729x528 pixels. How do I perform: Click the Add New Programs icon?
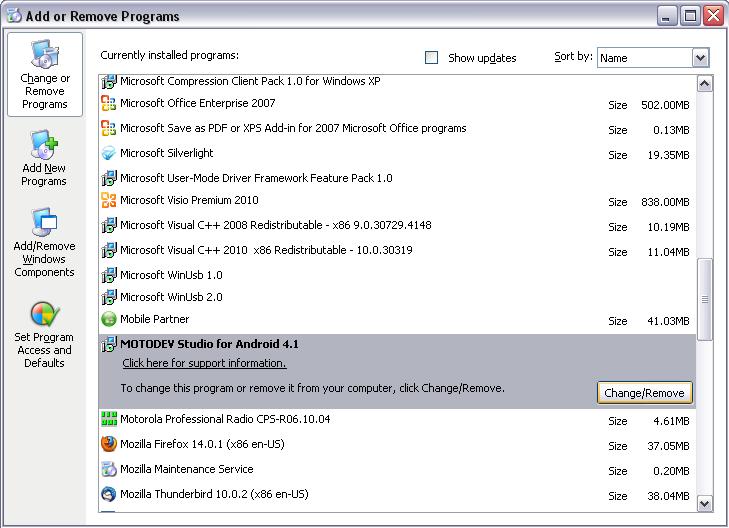45,144
